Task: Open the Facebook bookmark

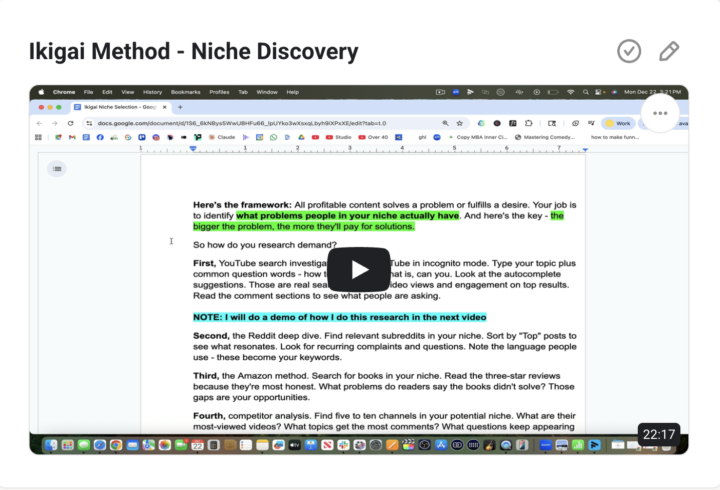Action: tap(100, 137)
